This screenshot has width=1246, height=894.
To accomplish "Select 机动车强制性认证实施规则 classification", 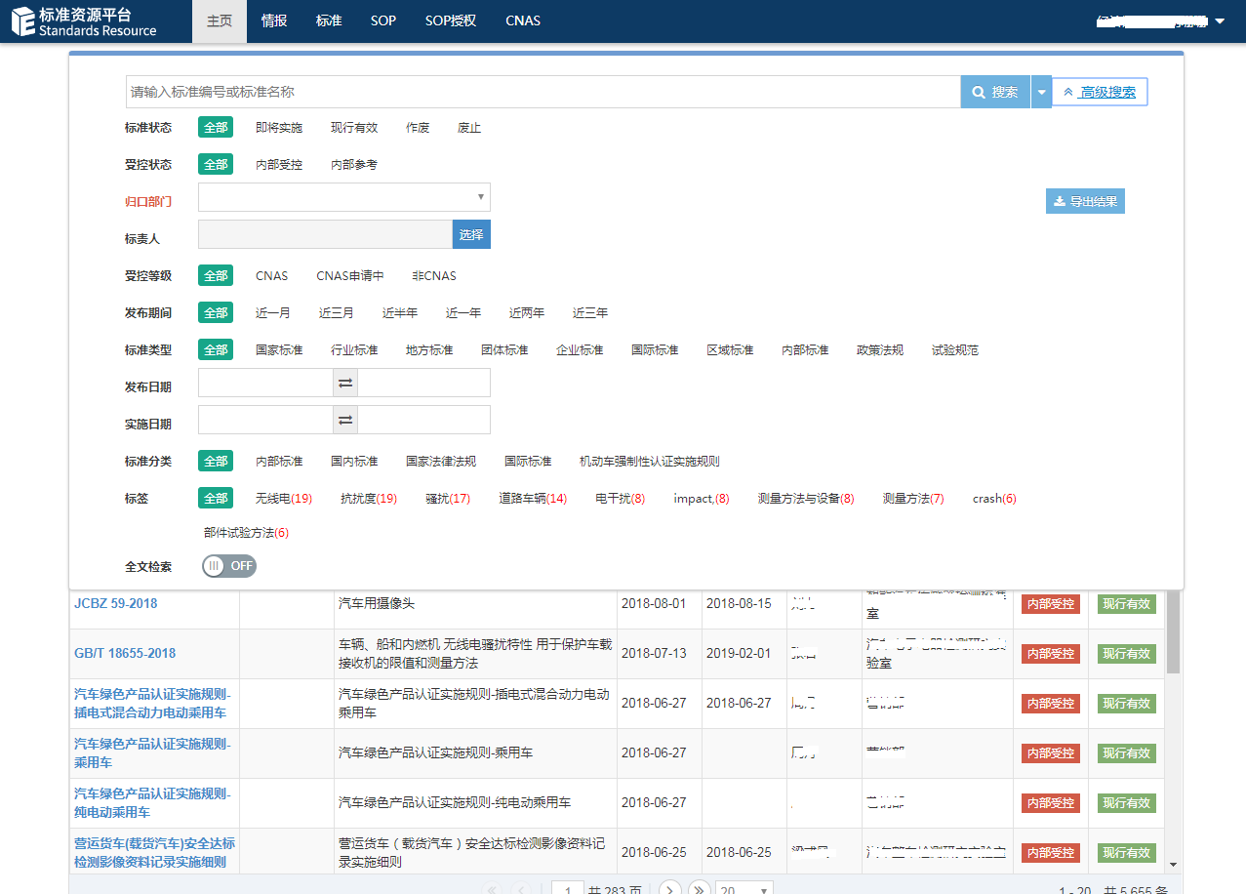I will [649, 461].
